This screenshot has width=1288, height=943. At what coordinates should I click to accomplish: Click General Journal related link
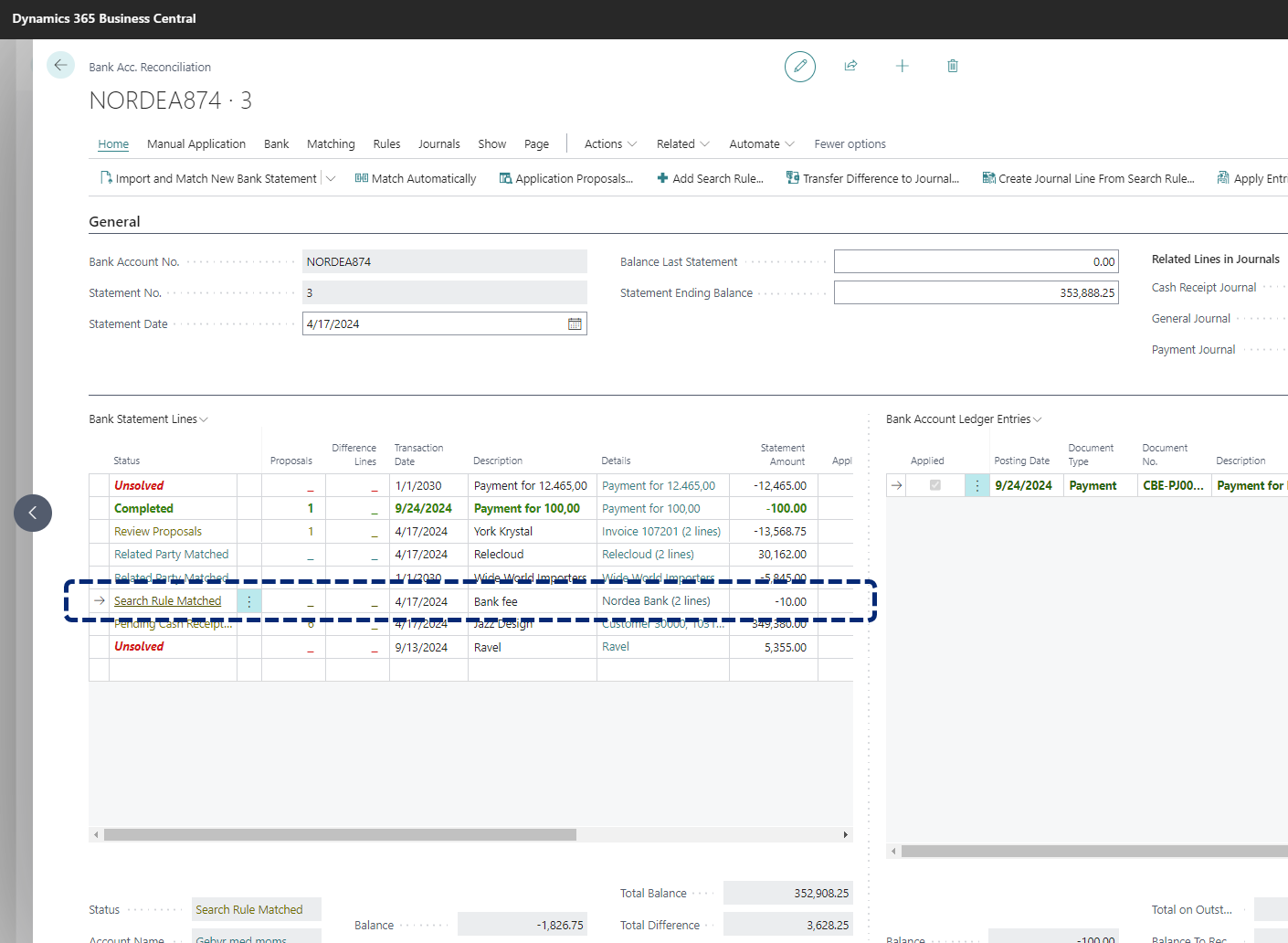click(x=1191, y=318)
